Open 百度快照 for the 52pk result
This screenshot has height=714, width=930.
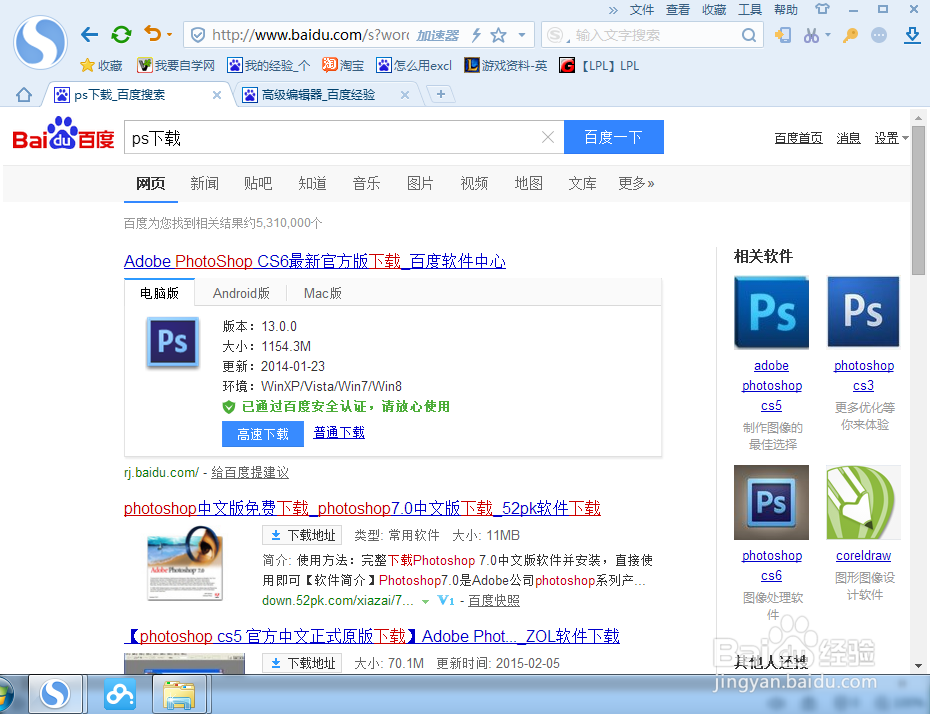494,601
